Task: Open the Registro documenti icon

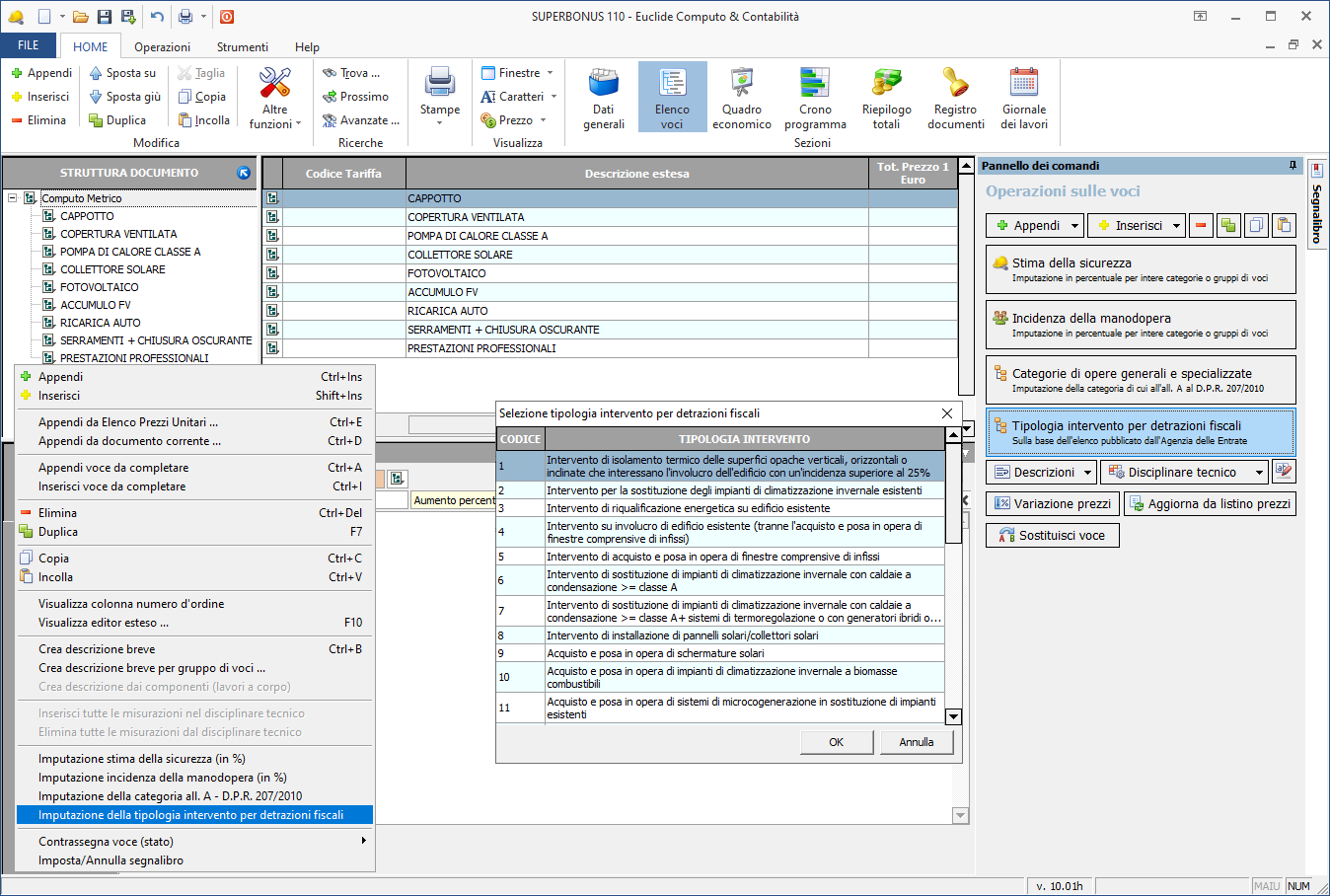Action: coord(955,98)
